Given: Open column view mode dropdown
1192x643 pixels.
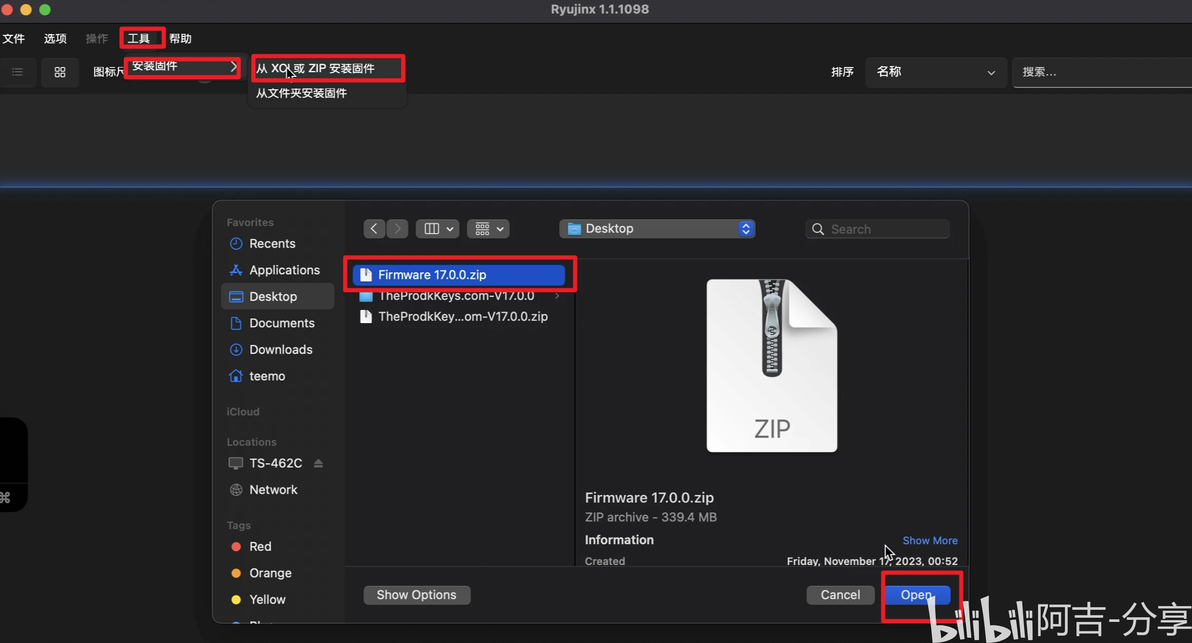Looking at the screenshot, I should pyautogui.click(x=438, y=229).
